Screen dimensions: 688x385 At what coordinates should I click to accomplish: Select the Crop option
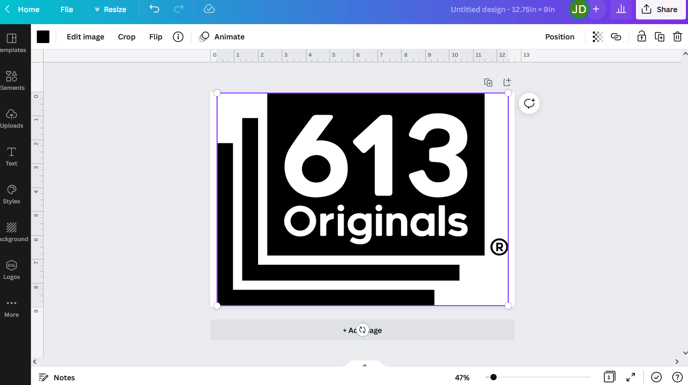point(126,37)
